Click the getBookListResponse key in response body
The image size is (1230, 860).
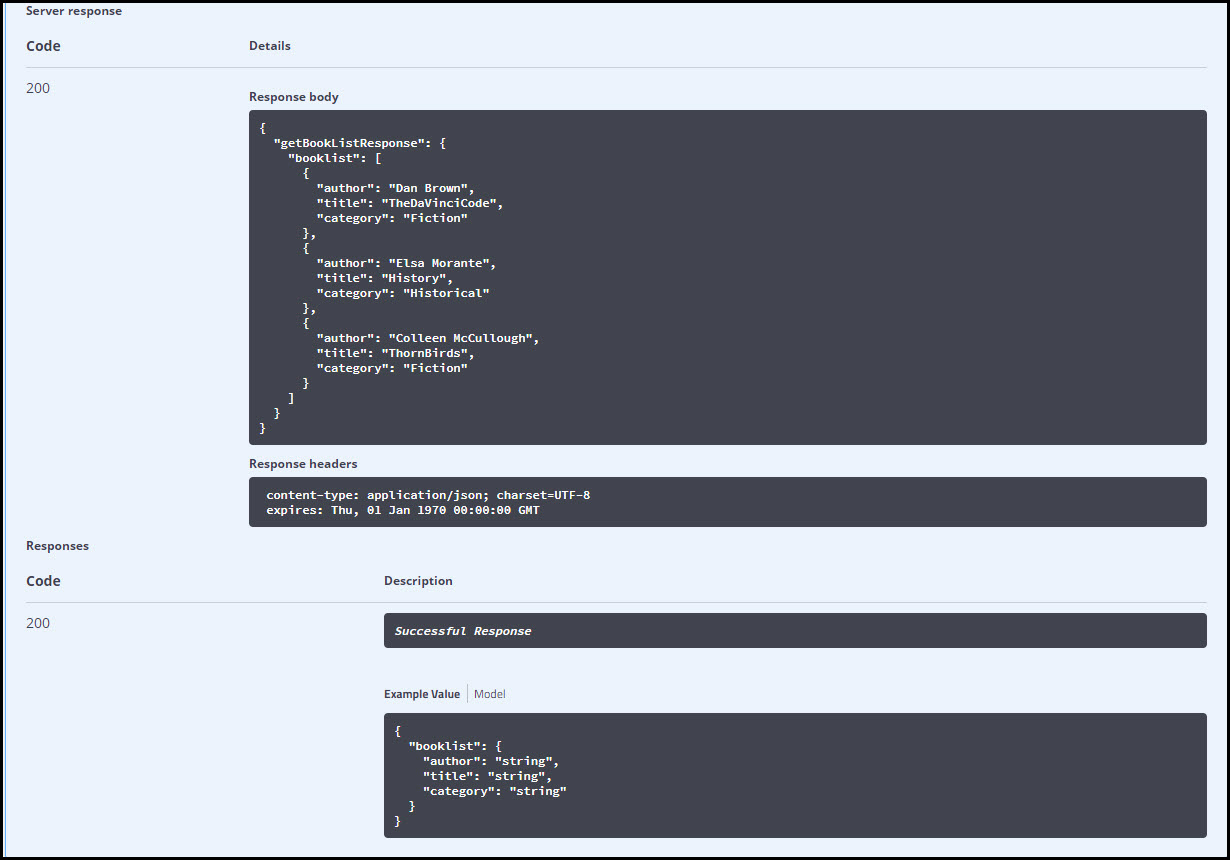point(351,143)
